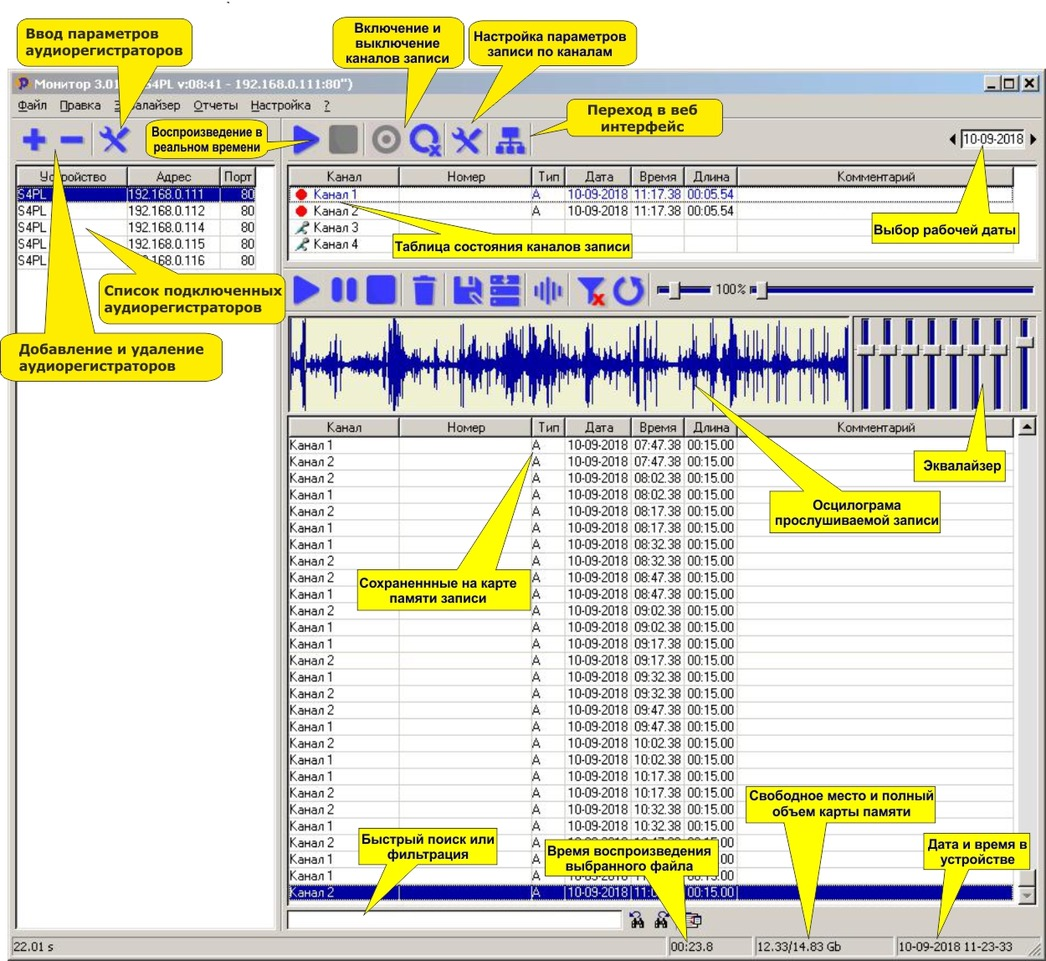Start real-time playback in the top toolbar
Viewport: 1046px width, 961px height.
tap(305, 141)
